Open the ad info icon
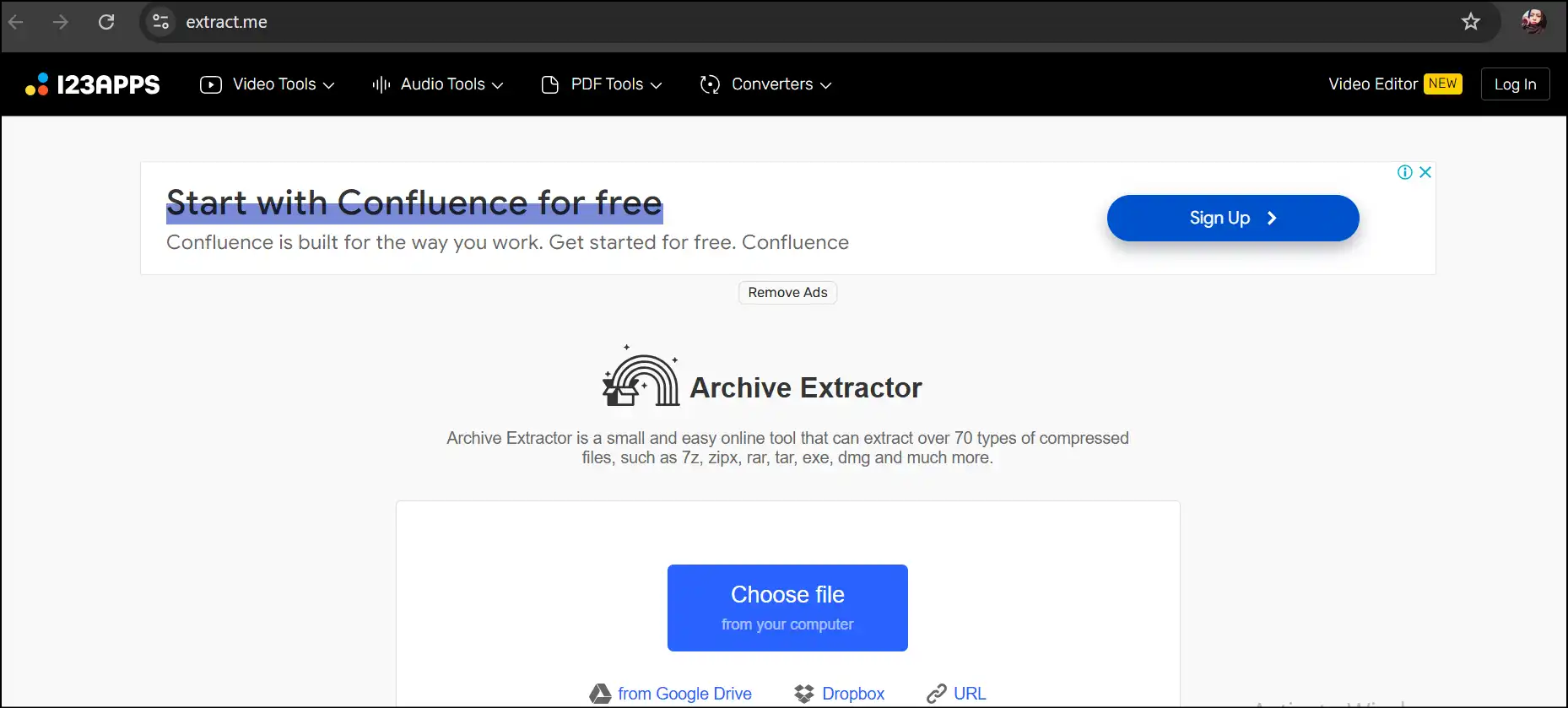This screenshot has width=1568, height=708. [1405, 172]
